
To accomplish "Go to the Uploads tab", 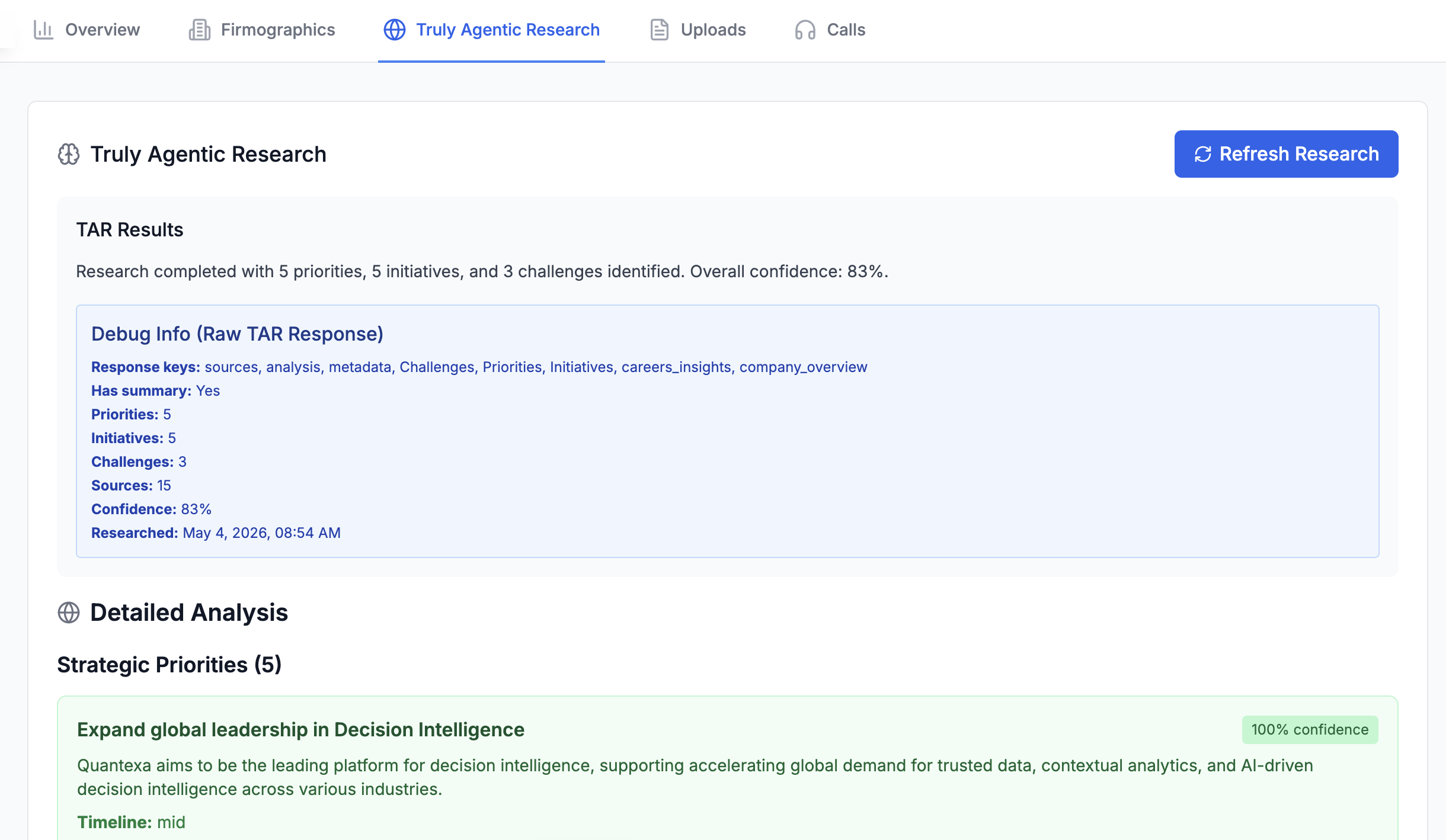I will (x=698, y=30).
